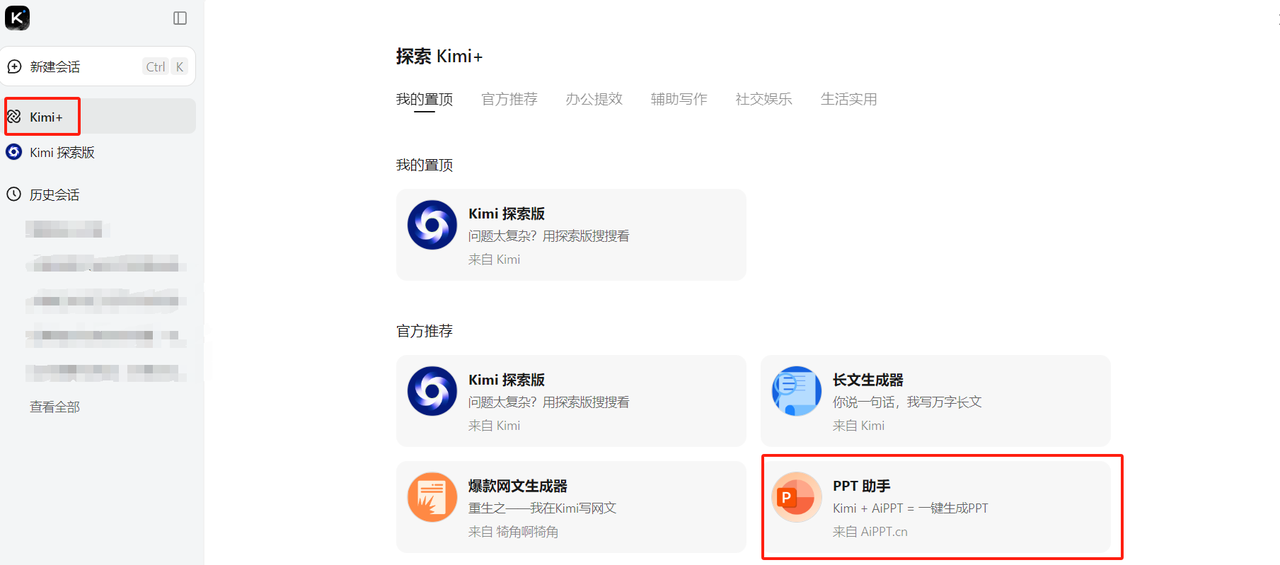The image size is (1280, 565).
Task: Click Kimi 探索版 icon under 官方推荐
Action: [432, 391]
